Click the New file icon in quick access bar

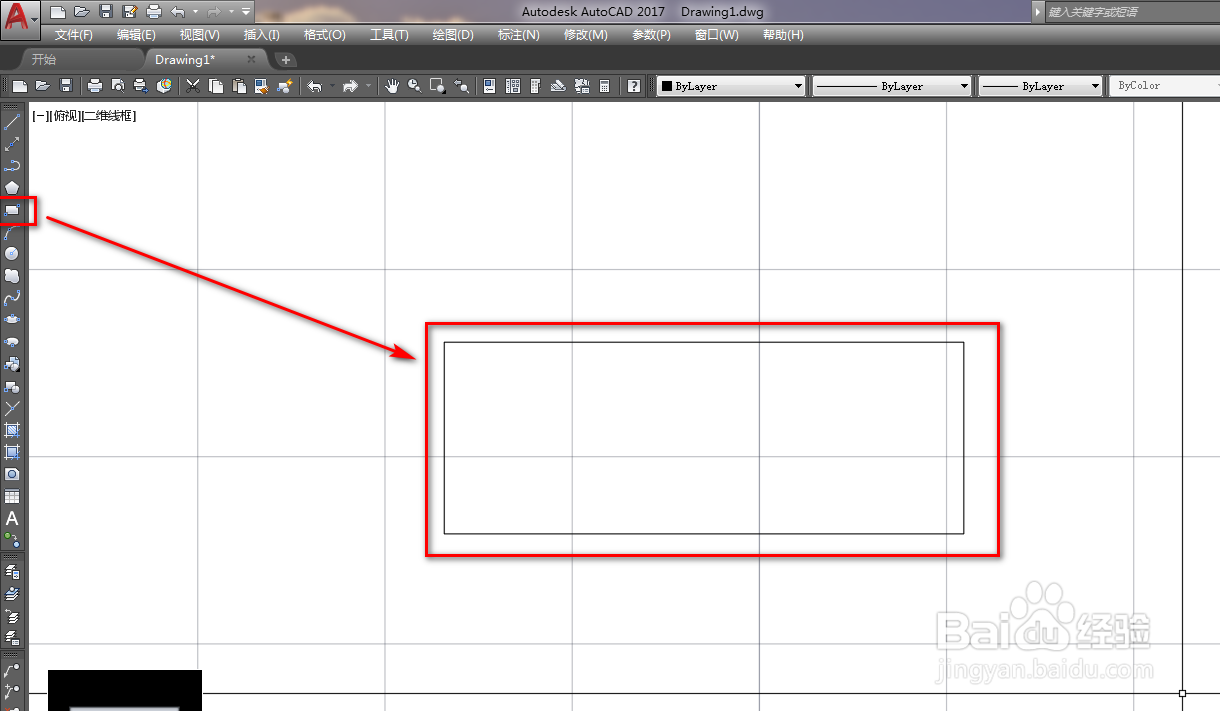[x=58, y=12]
